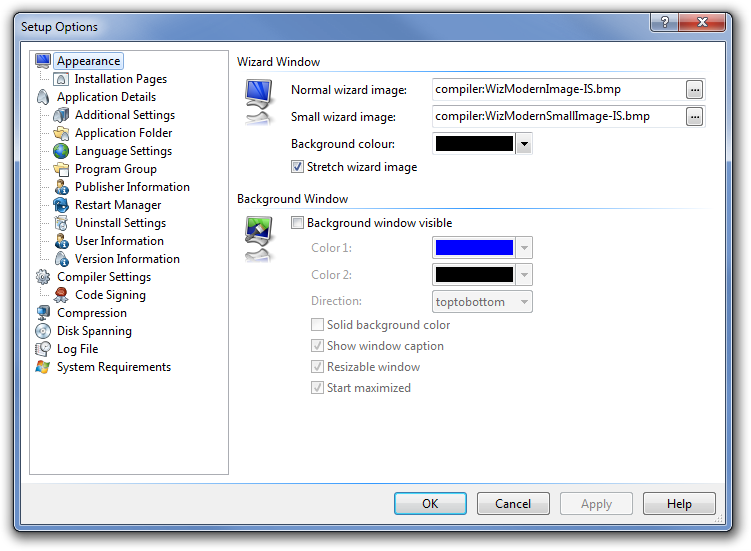751x551 pixels.
Task: Click the Disk Spanning disc icon
Action: [43, 331]
